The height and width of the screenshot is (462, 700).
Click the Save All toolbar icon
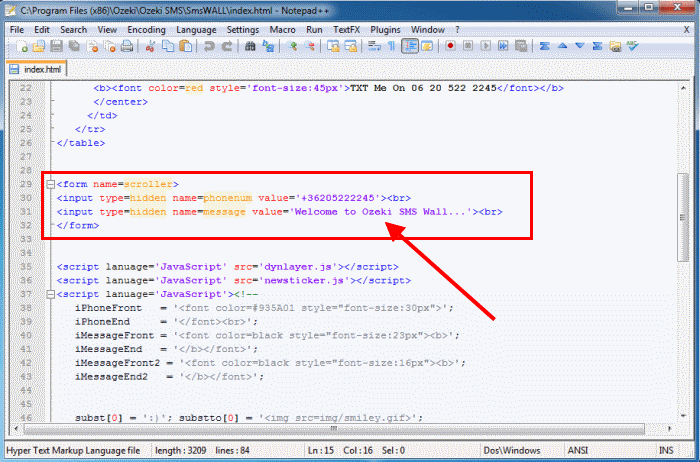click(x=74, y=46)
